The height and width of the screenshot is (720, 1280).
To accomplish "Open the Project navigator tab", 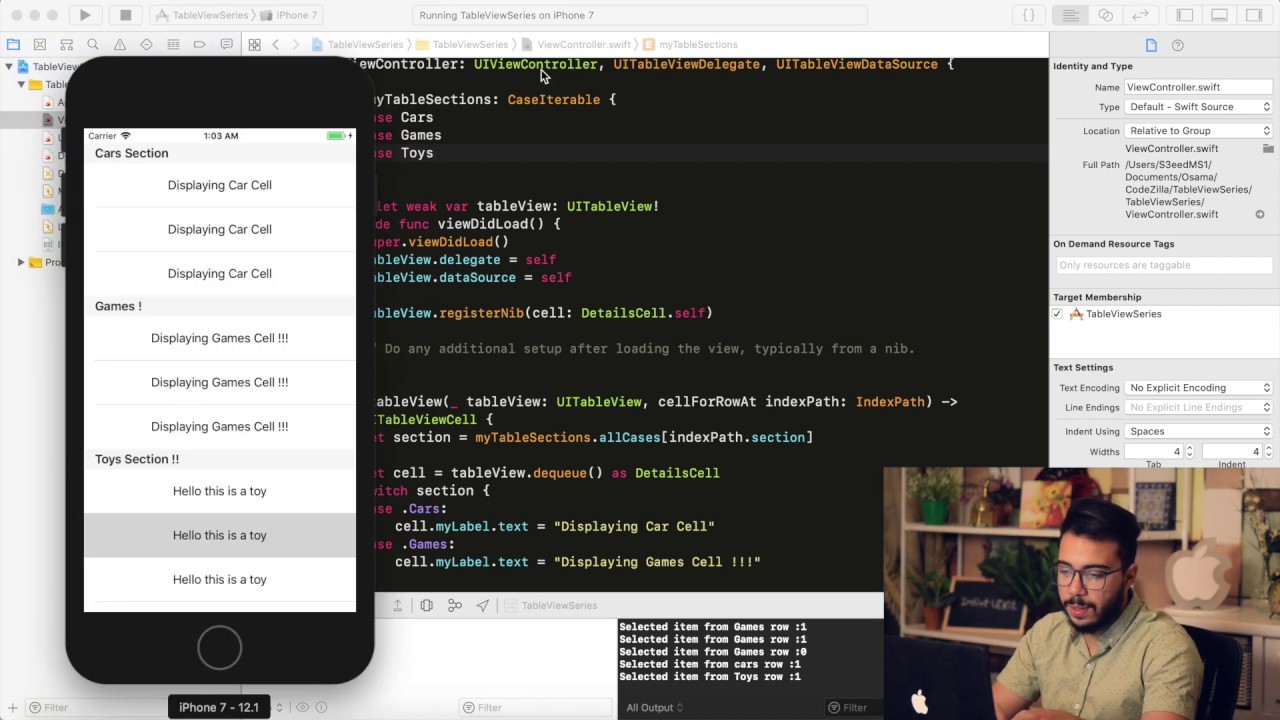I will coord(13,44).
